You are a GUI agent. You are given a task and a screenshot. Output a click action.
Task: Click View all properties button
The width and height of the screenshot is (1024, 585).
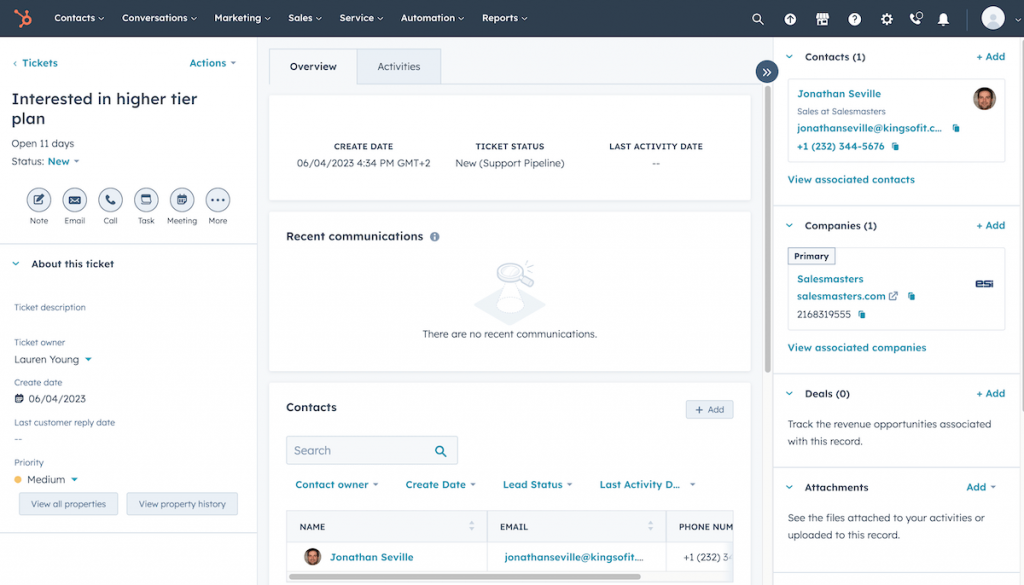point(68,504)
